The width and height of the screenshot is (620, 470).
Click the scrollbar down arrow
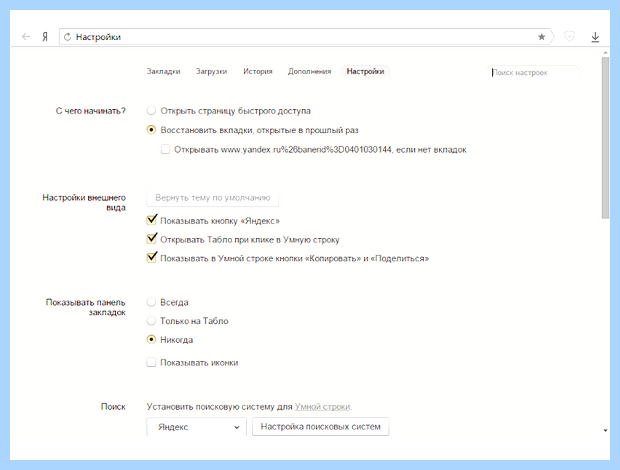605,430
